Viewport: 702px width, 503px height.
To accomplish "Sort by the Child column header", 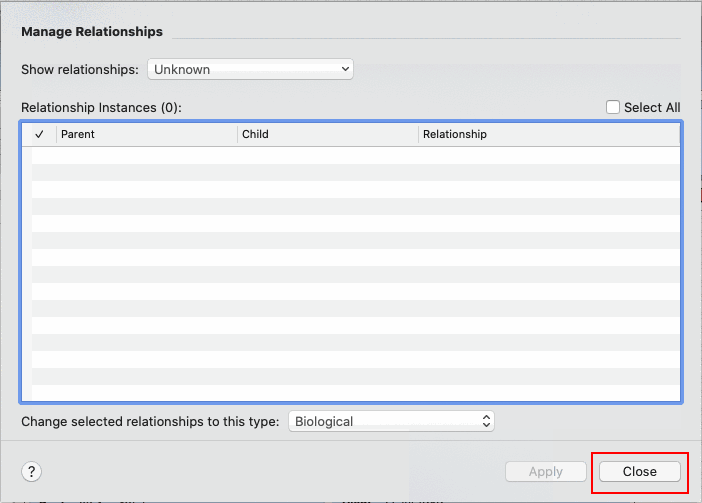I will (x=327, y=134).
